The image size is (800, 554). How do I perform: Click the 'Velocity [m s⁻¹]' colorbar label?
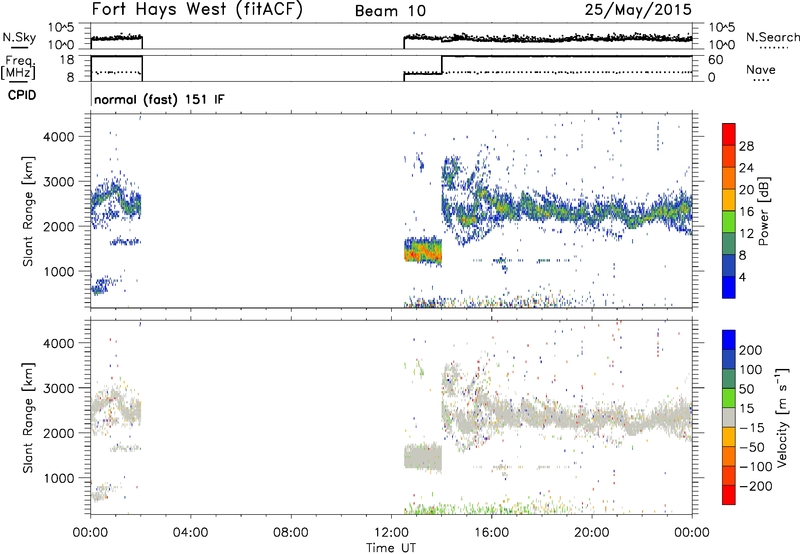tap(782, 417)
